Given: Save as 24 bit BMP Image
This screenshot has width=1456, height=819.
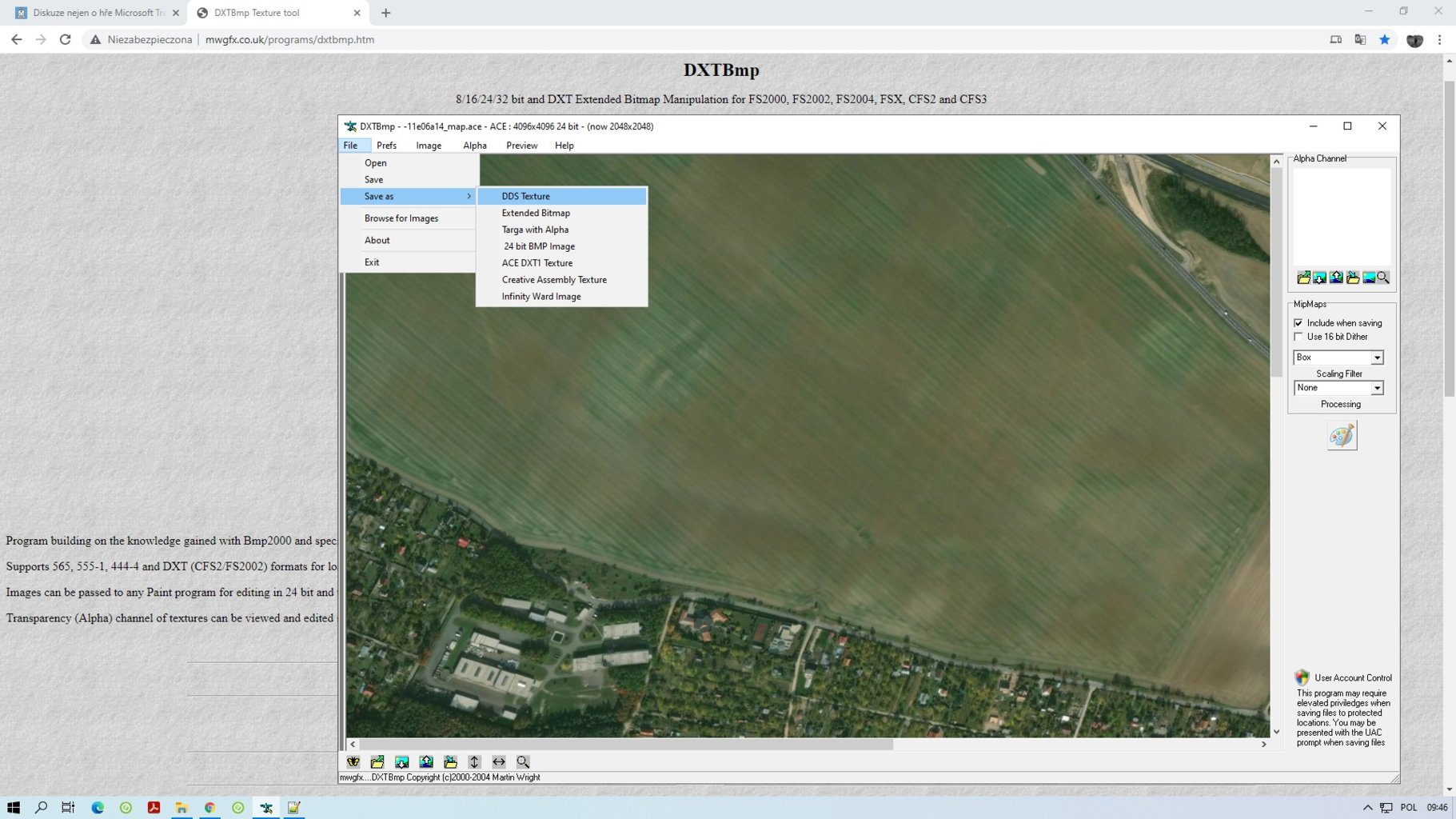Looking at the screenshot, I should coord(562,246).
